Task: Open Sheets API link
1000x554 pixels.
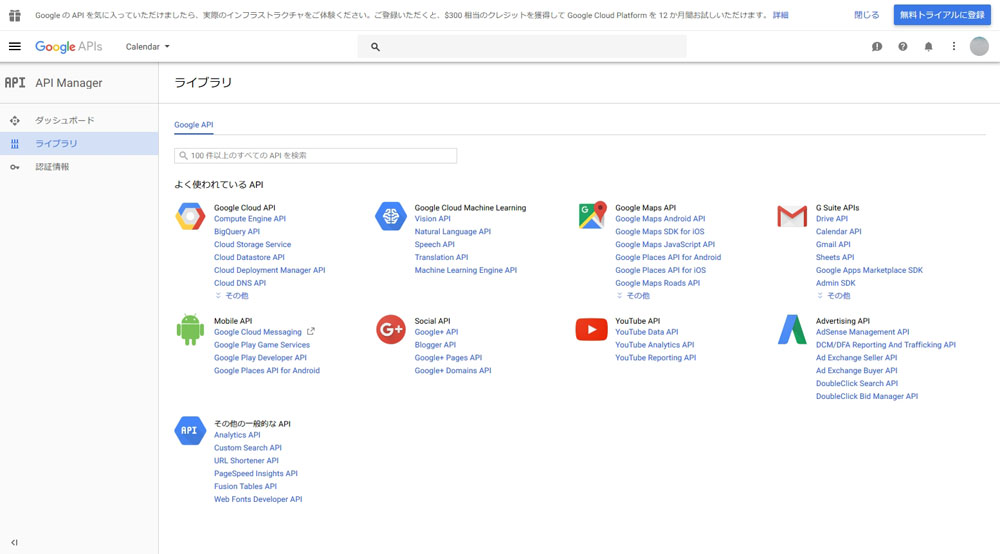Action: [x=835, y=258]
